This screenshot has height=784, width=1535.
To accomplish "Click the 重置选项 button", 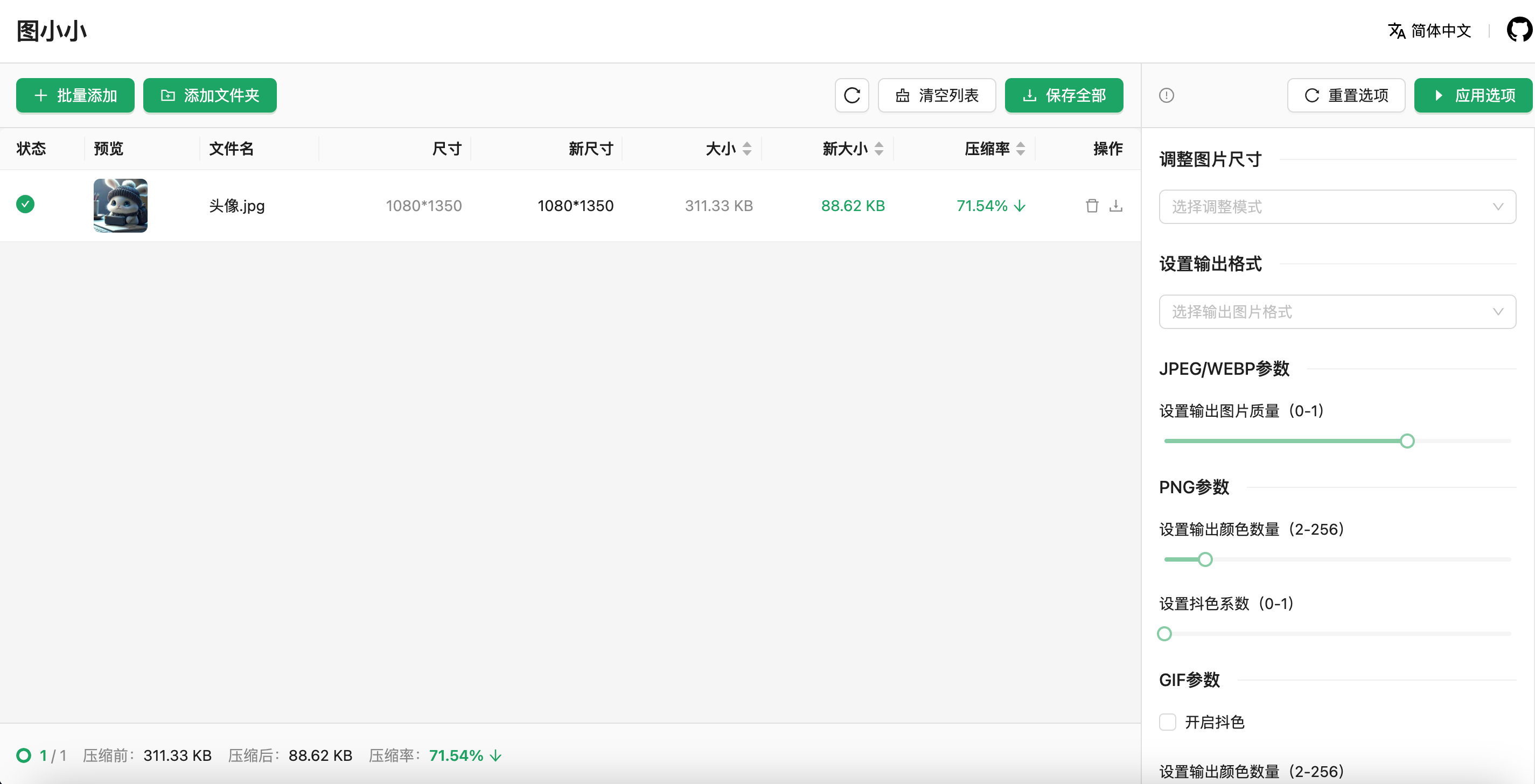I will tap(1346, 95).
